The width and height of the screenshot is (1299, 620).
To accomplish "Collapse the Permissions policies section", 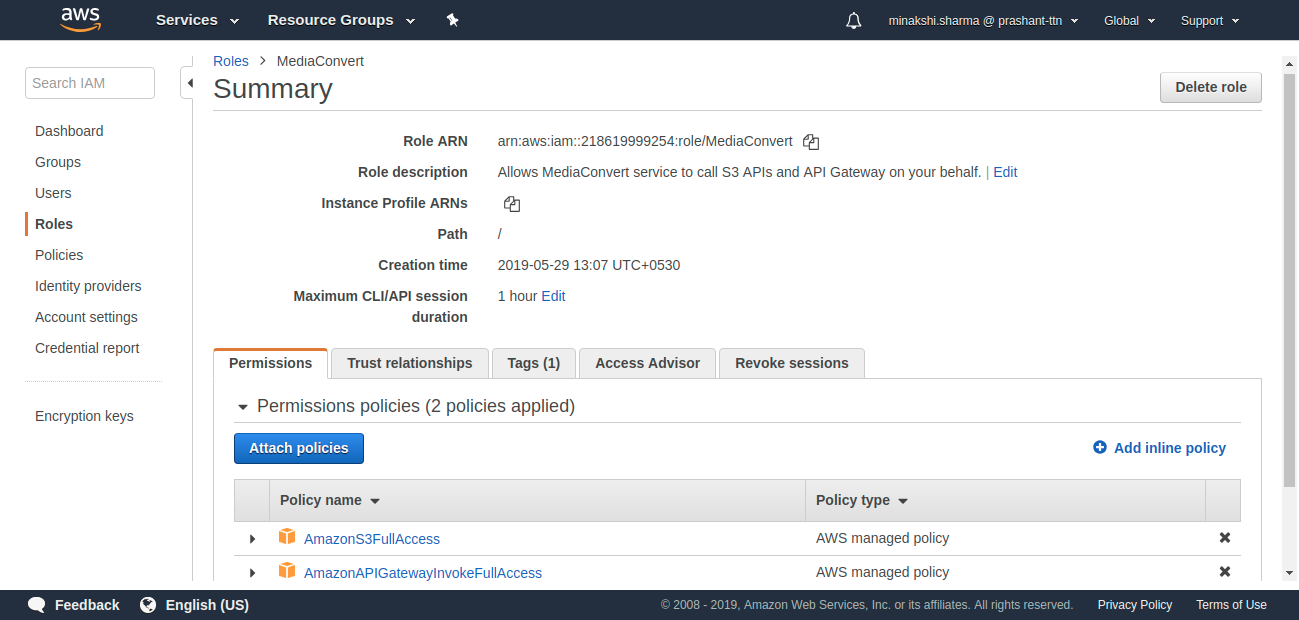I will coord(242,407).
